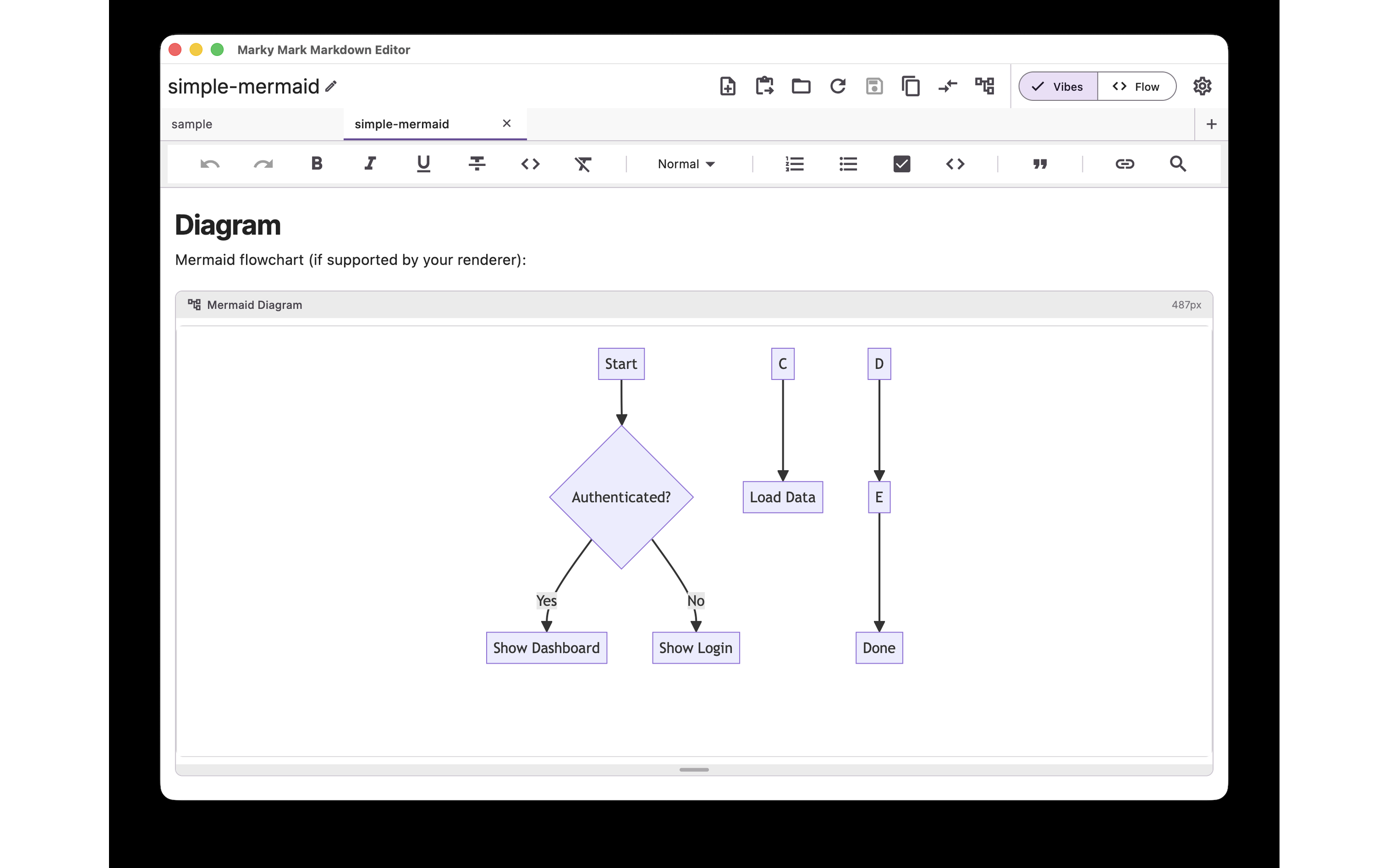Click the Mermaid flowchart description paragraph
The height and width of the screenshot is (868, 1389).
350,260
